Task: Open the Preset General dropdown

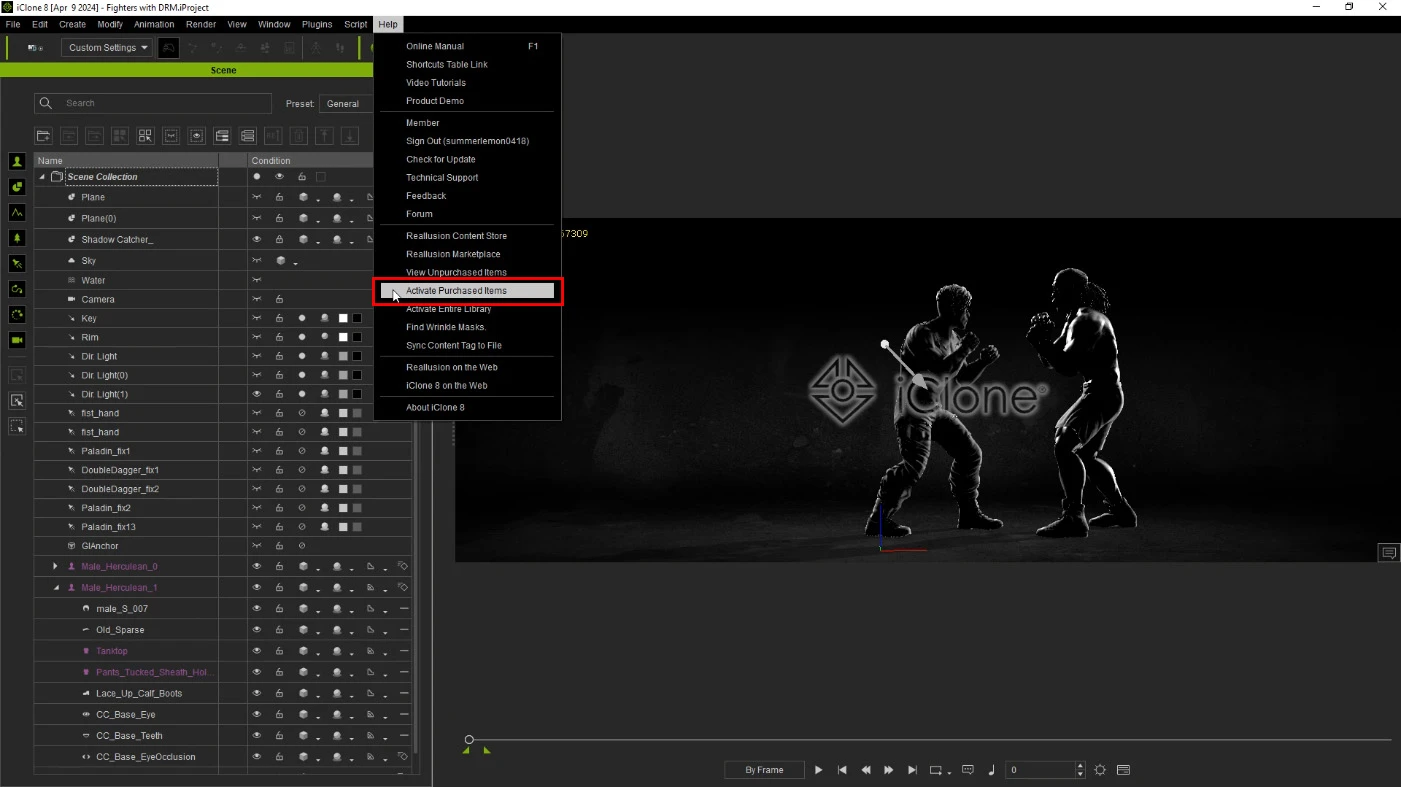Action: (x=346, y=104)
